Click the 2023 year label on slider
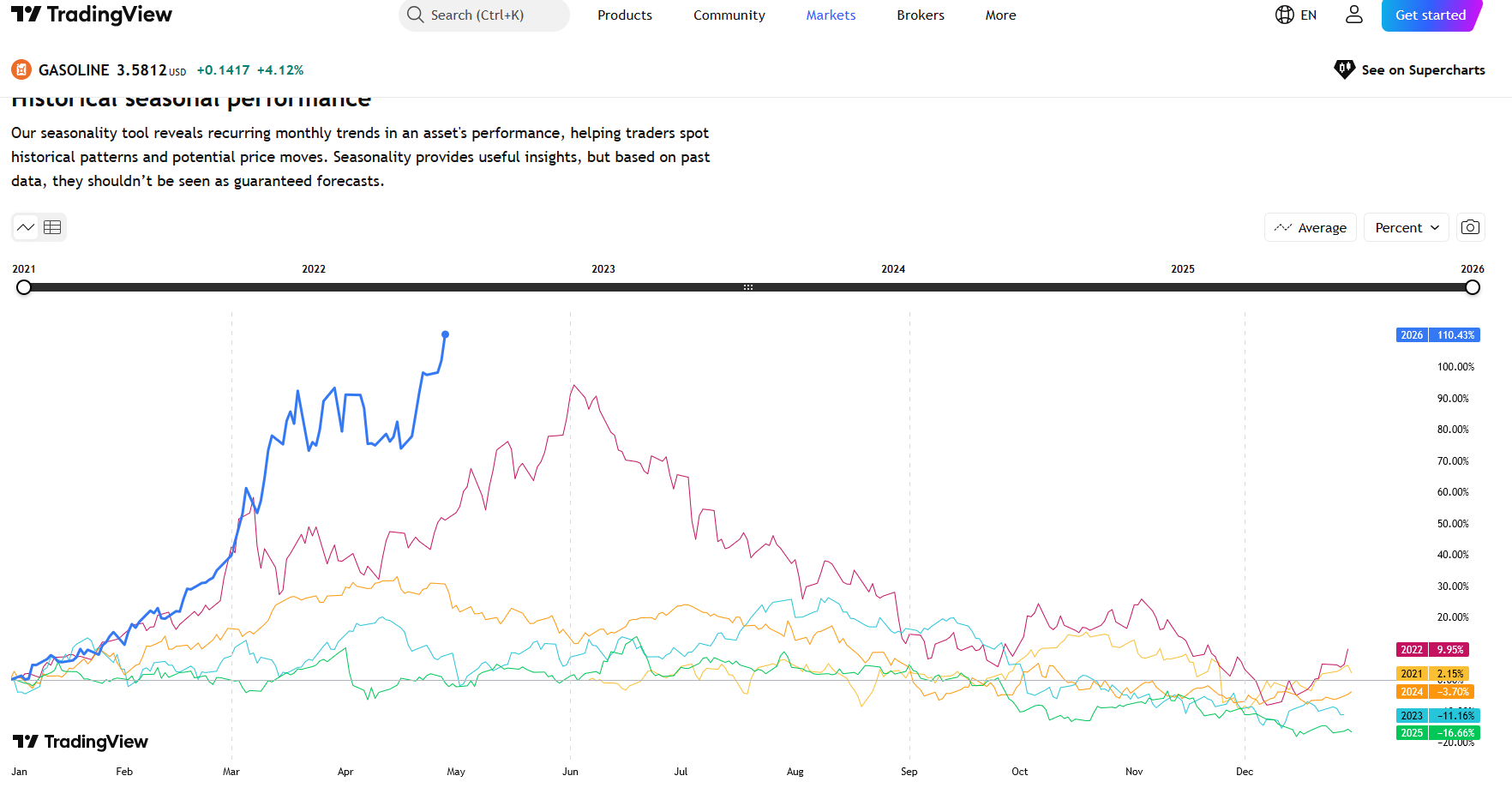 pos(603,268)
